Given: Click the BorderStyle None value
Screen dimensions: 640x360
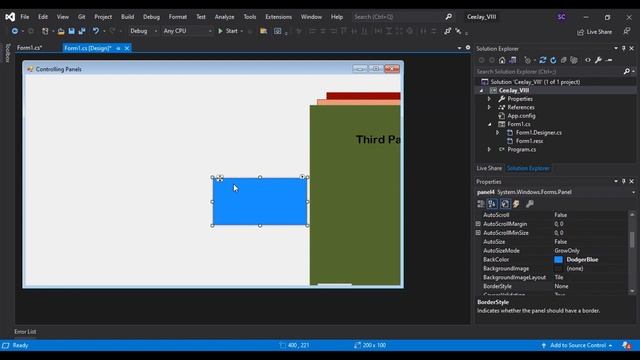Looking at the screenshot, I should pos(561,286).
